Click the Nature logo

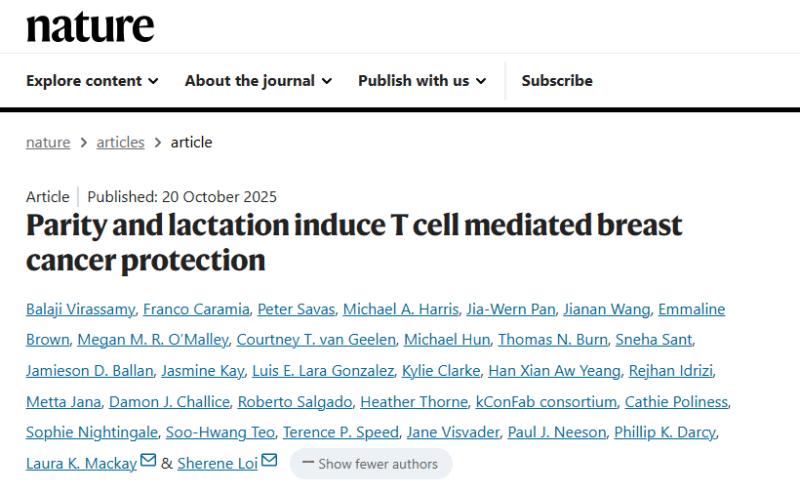click(90, 27)
